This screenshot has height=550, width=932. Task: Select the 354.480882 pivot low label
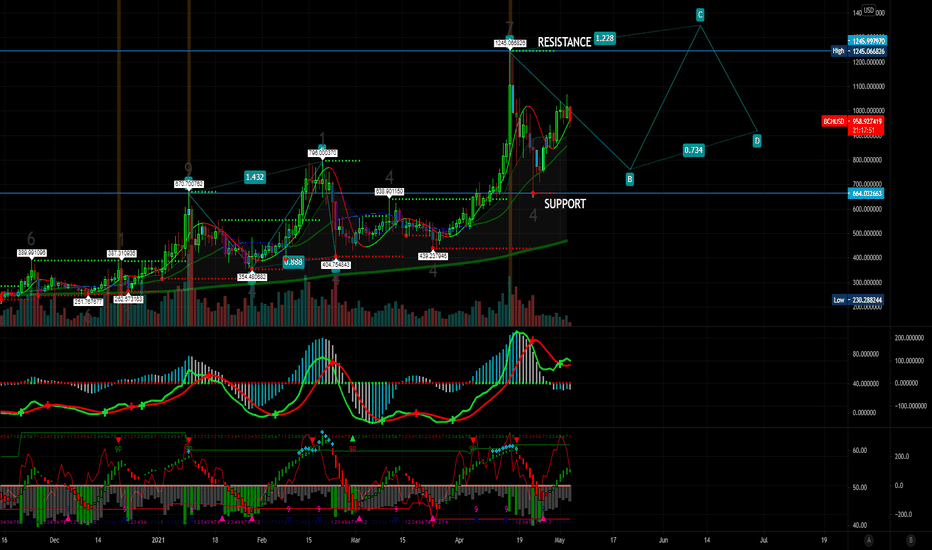pyautogui.click(x=252, y=277)
